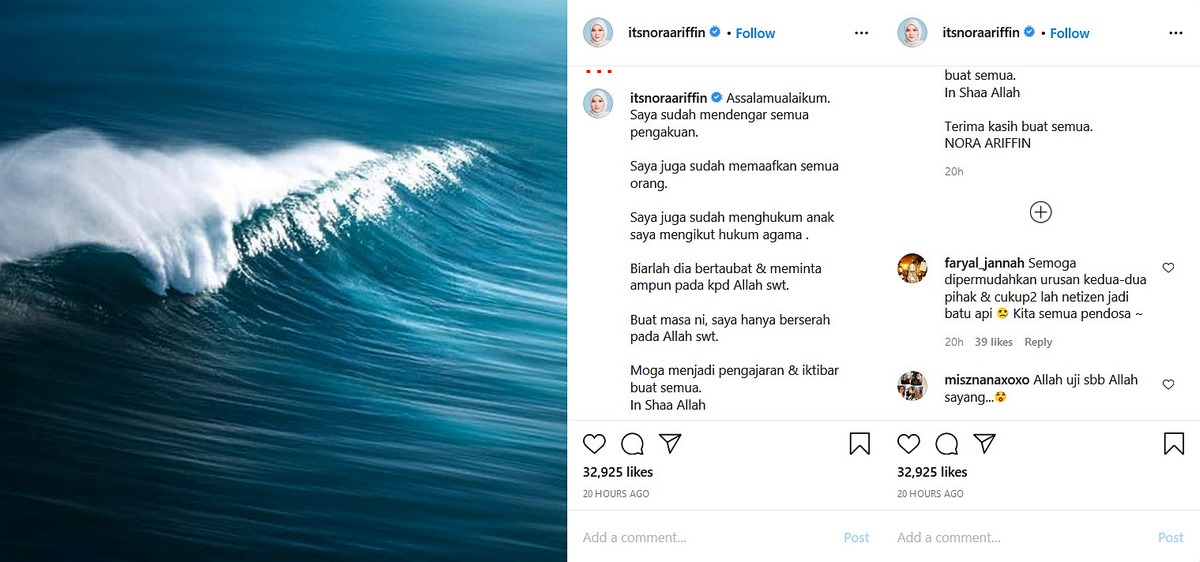Follow itsnoraariffin in right panel header
Screen dimensions: 1200x562
coord(1069,33)
